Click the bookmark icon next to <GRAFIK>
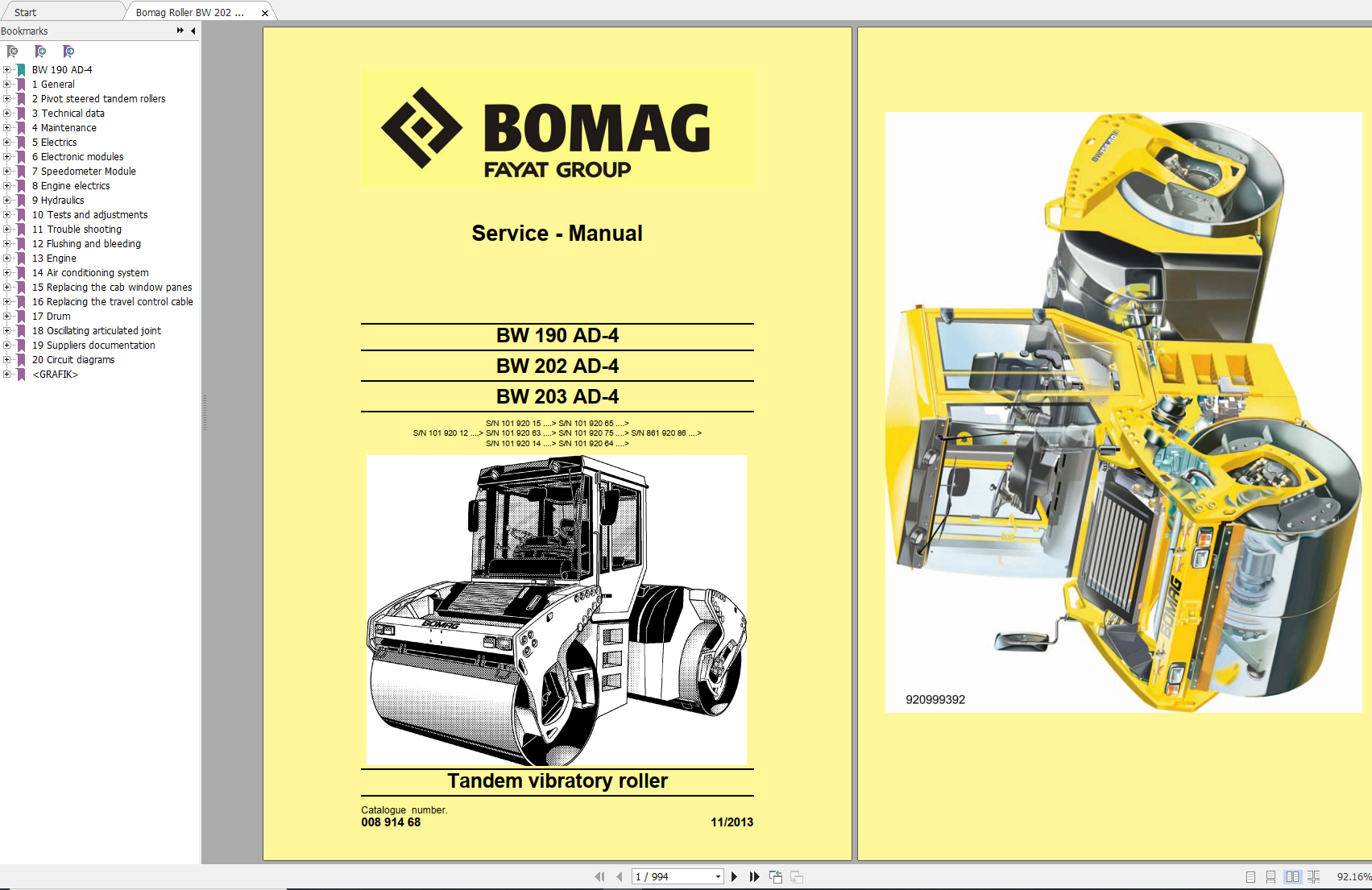Image resolution: width=1372 pixels, height=890 pixels. click(x=21, y=375)
